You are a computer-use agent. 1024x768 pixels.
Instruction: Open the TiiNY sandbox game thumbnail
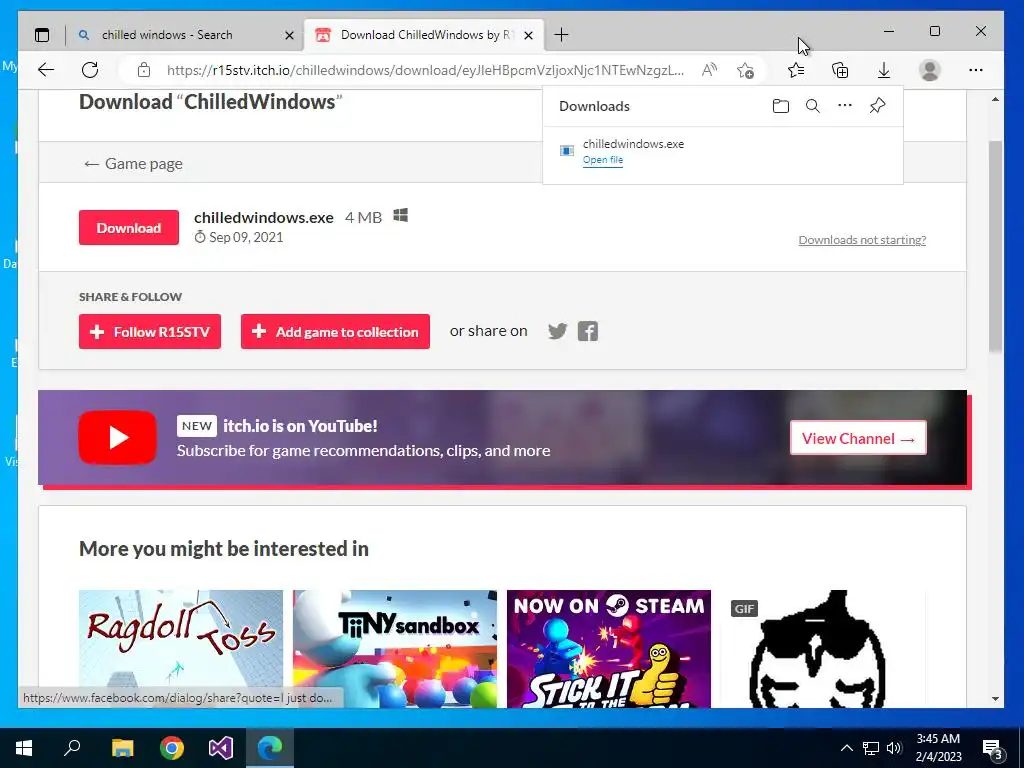(x=394, y=649)
